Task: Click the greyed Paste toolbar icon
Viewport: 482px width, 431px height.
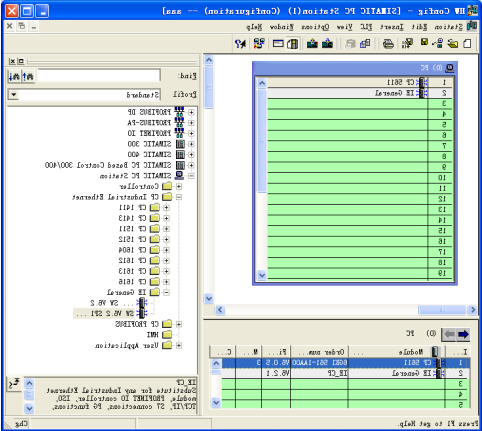Action: pos(350,44)
